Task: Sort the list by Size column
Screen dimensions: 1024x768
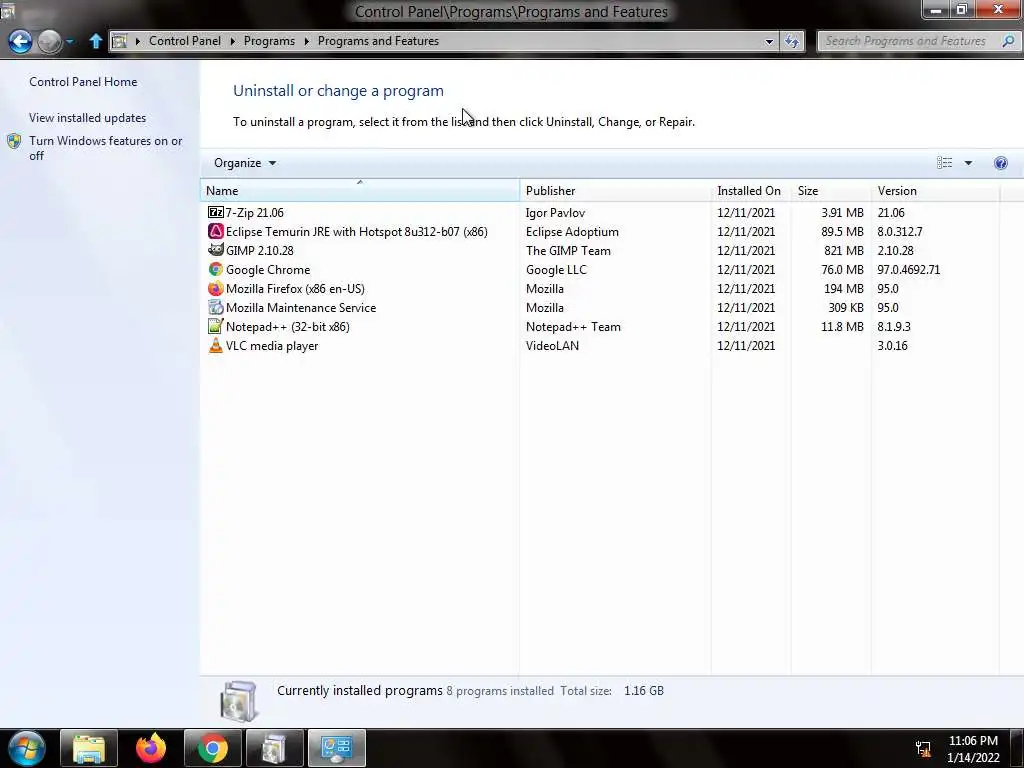Action: [x=831, y=190]
